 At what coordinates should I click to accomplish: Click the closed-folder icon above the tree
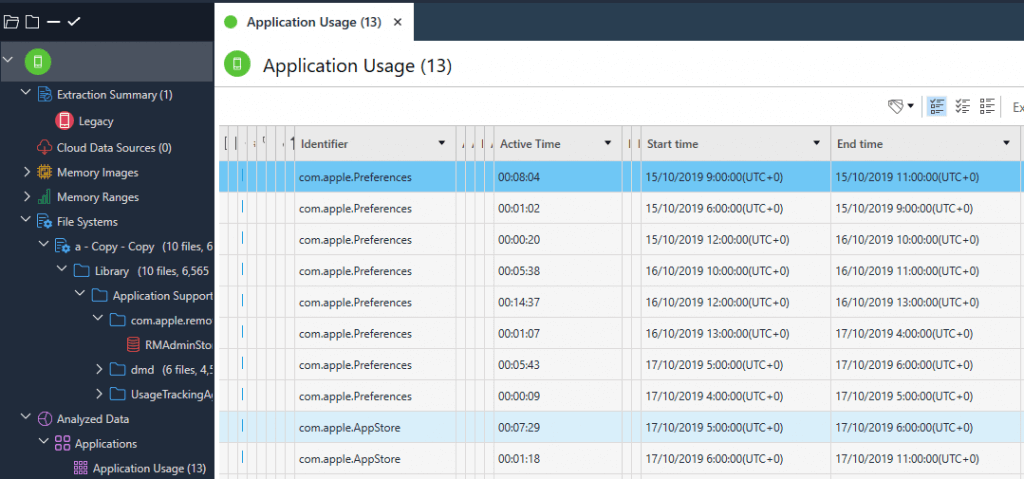pyautogui.click(x=32, y=22)
